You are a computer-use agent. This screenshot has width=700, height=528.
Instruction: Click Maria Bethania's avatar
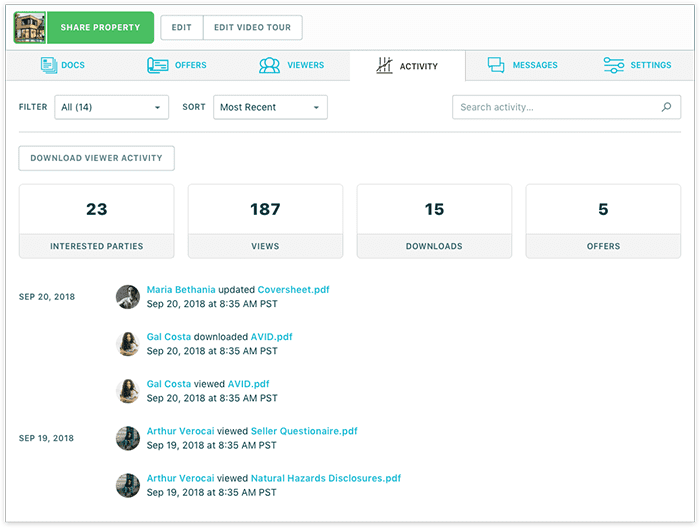pos(127,296)
